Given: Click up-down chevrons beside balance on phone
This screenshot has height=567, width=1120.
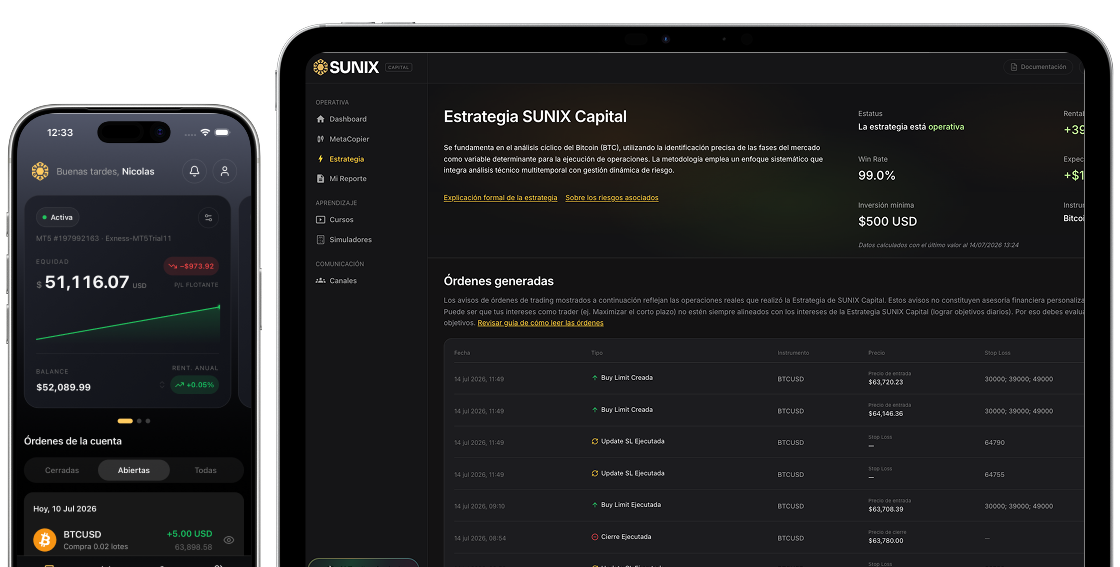Looking at the screenshot, I should click(162, 385).
